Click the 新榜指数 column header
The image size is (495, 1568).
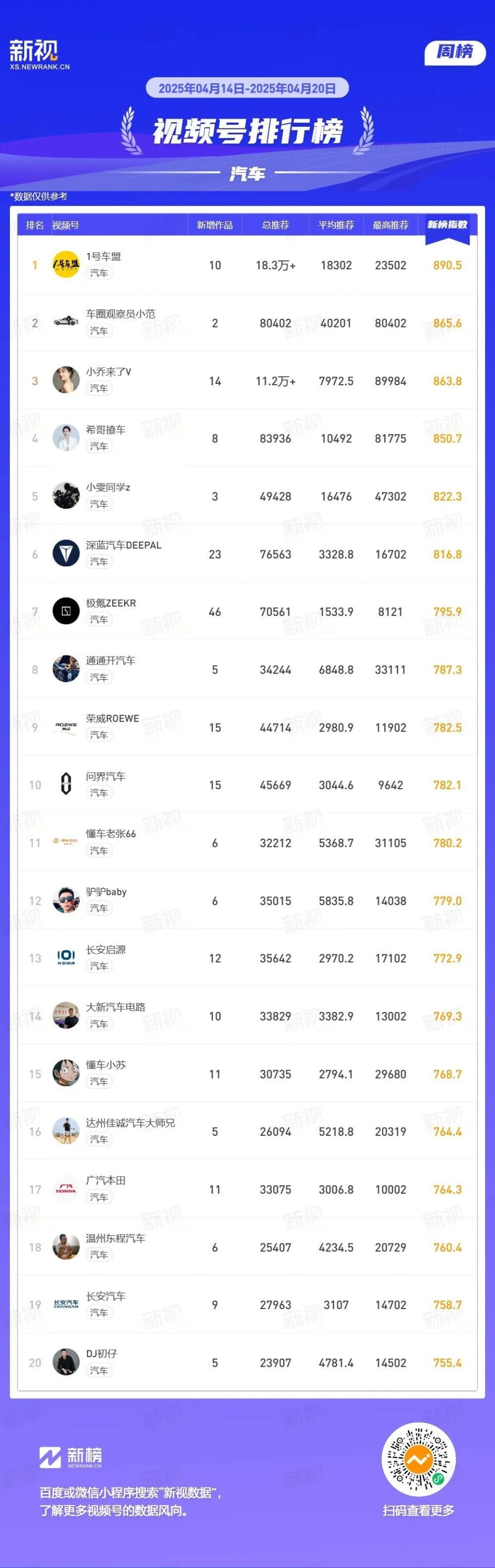[x=448, y=224]
